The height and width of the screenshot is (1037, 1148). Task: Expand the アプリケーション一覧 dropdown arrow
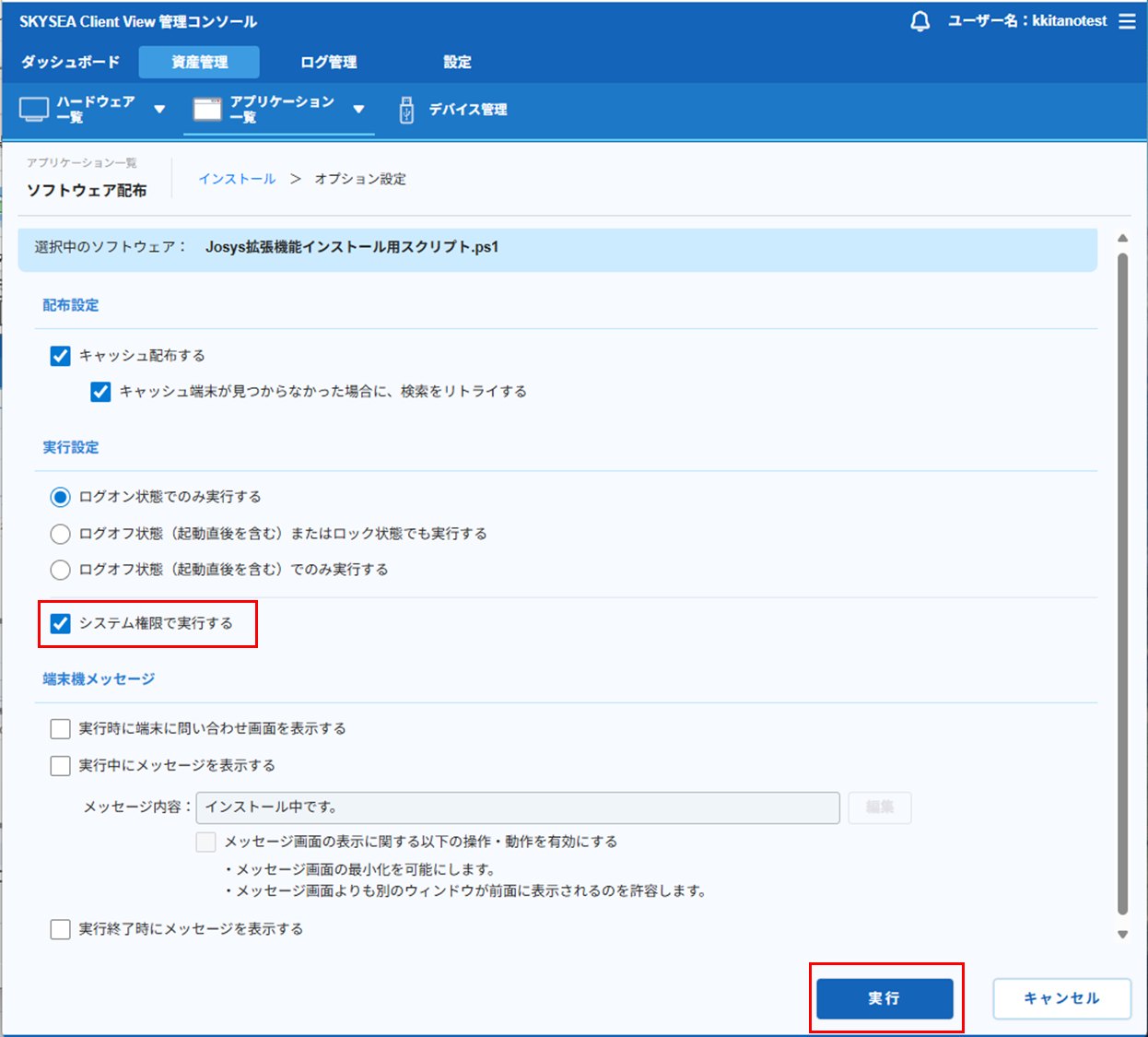[x=358, y=109]
